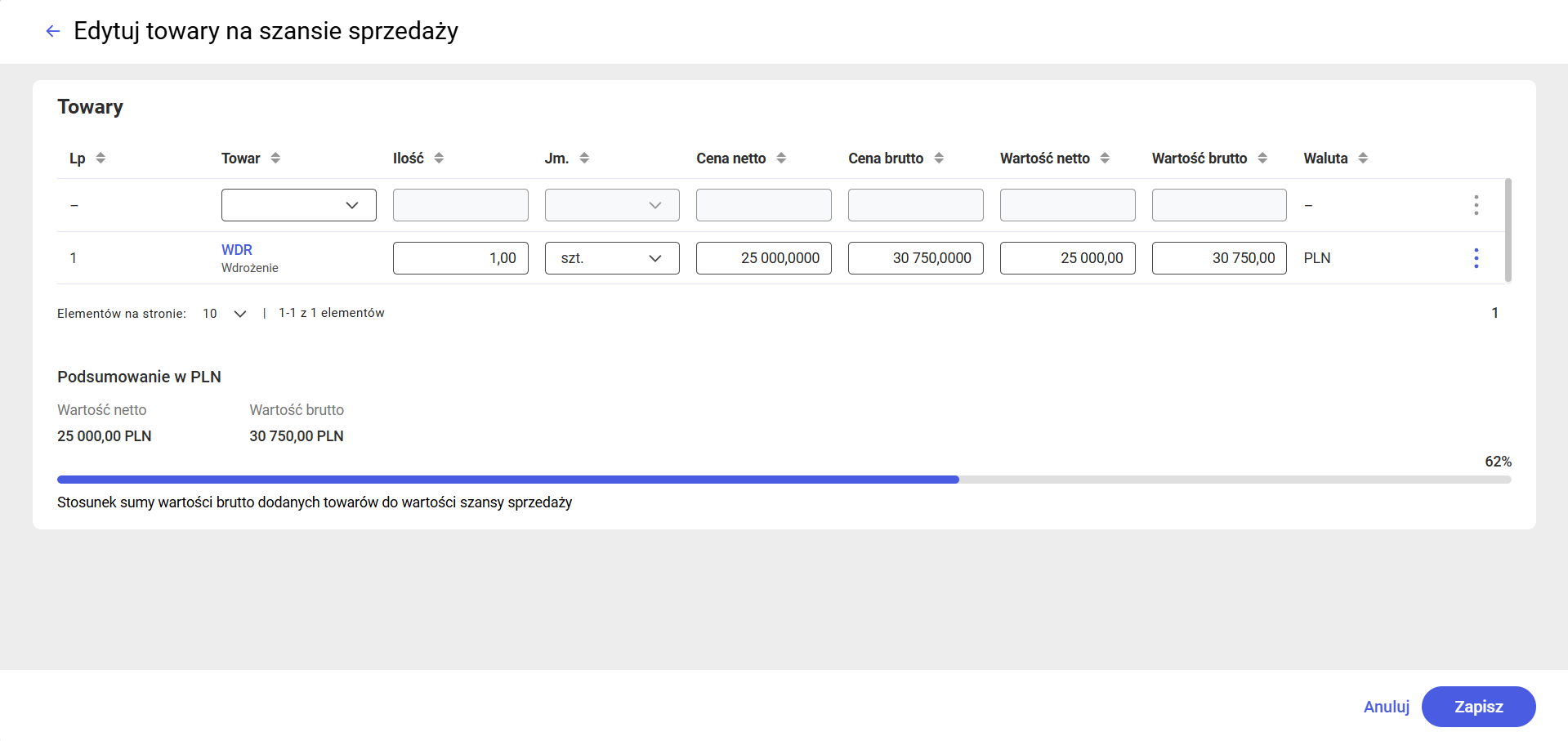The width and height of the screenshot is (1568, 741).
Task: Go back using the arrow icon
Action: tap(53, 31)
